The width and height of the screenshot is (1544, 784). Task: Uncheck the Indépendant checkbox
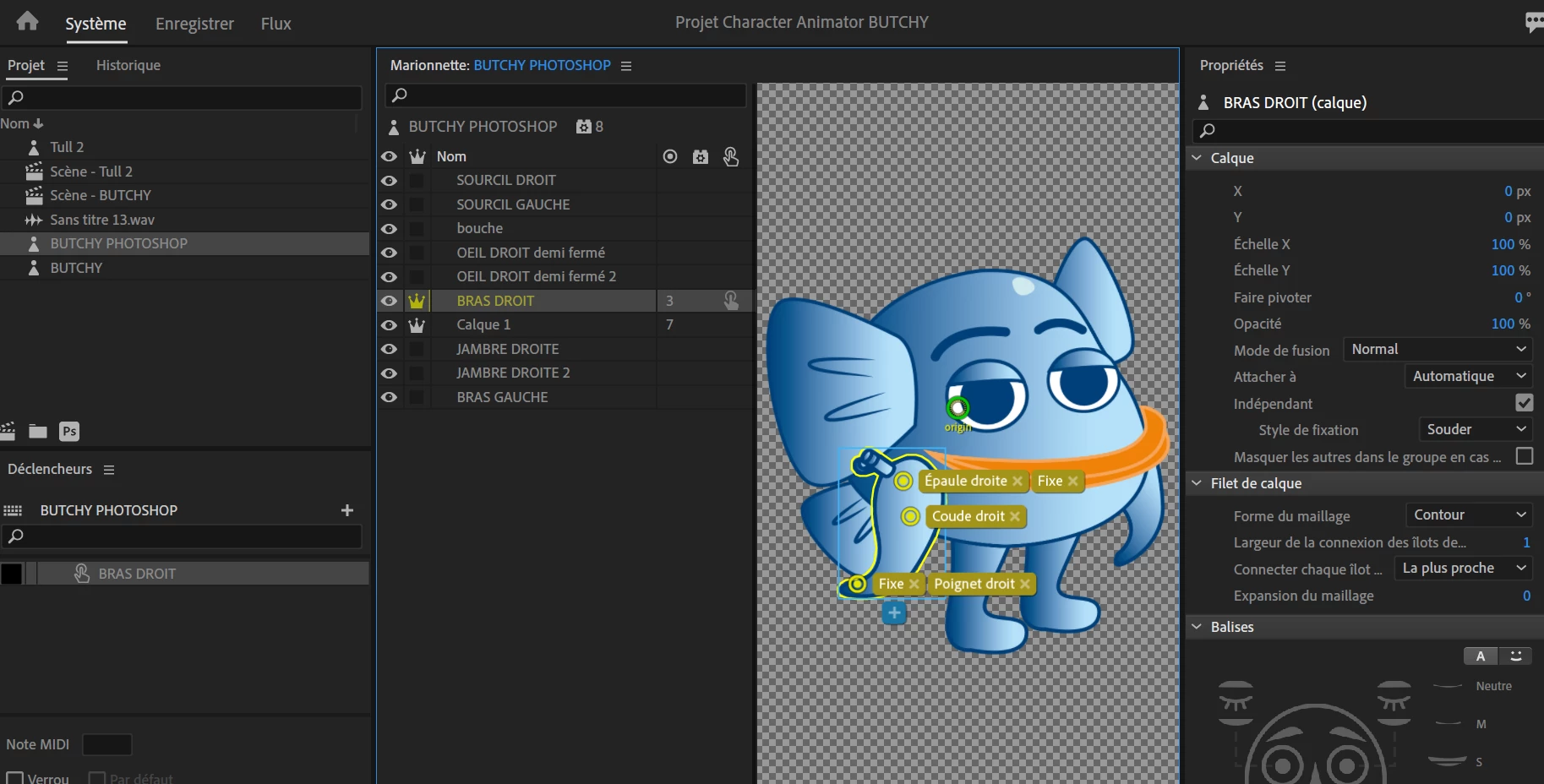[x=1525, y=403]
